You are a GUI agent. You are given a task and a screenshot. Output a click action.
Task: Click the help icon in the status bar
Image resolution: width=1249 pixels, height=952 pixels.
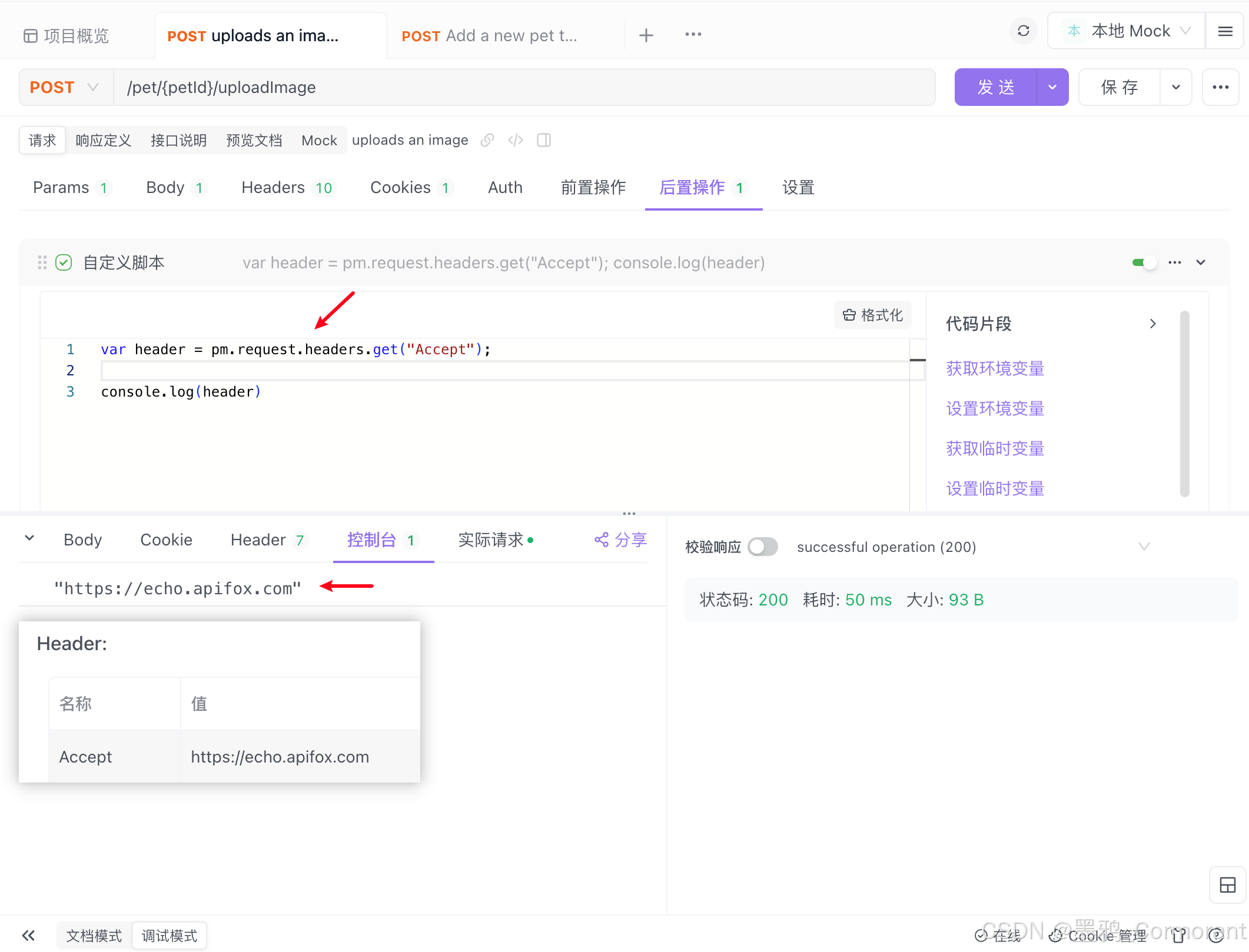tap(1217, 935)
